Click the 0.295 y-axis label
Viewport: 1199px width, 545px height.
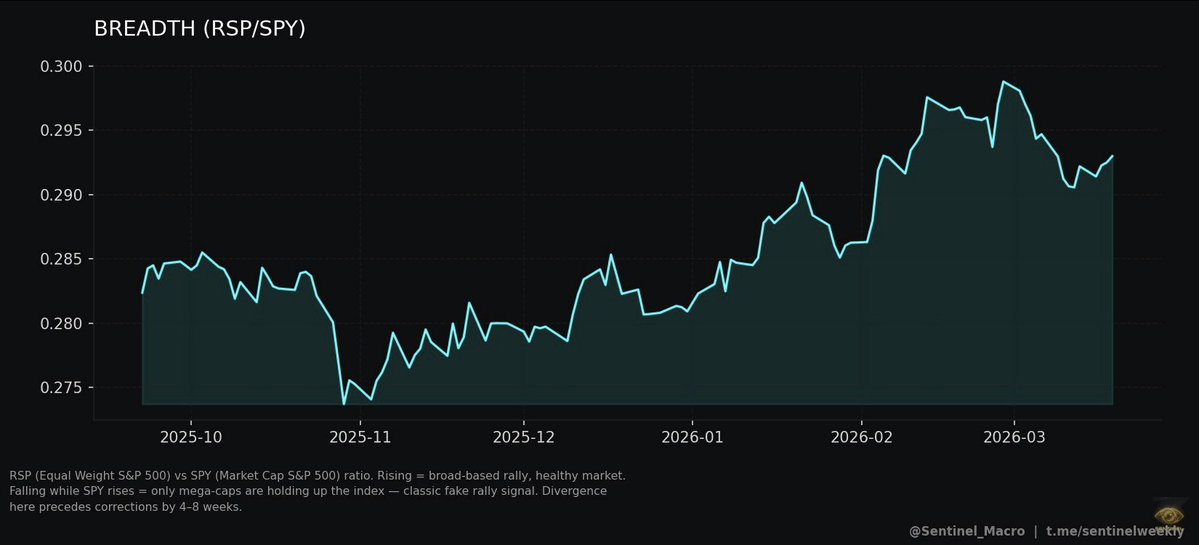tap(59, 131)
